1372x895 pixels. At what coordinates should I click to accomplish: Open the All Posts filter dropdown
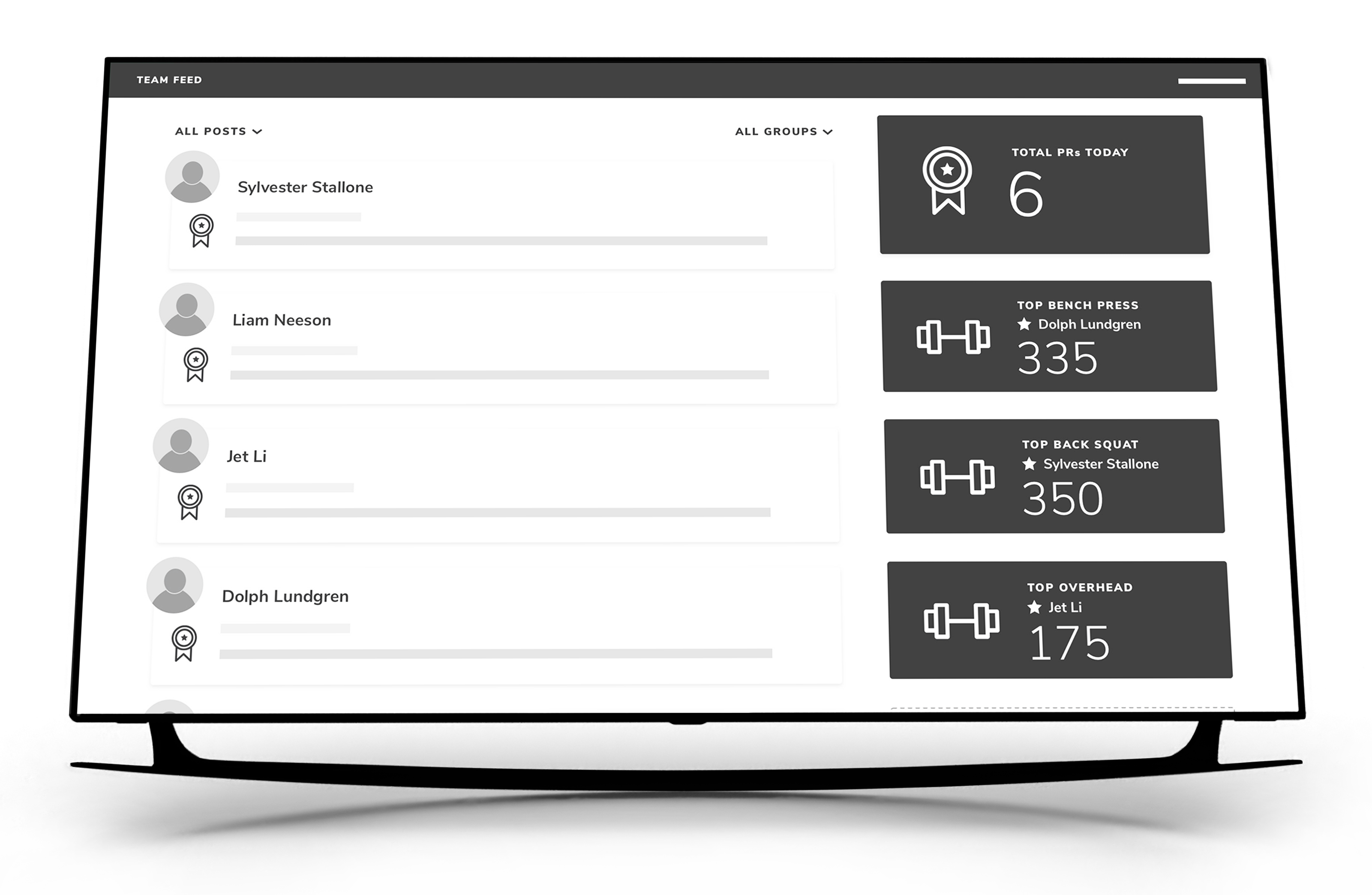(x=219, y=132)
